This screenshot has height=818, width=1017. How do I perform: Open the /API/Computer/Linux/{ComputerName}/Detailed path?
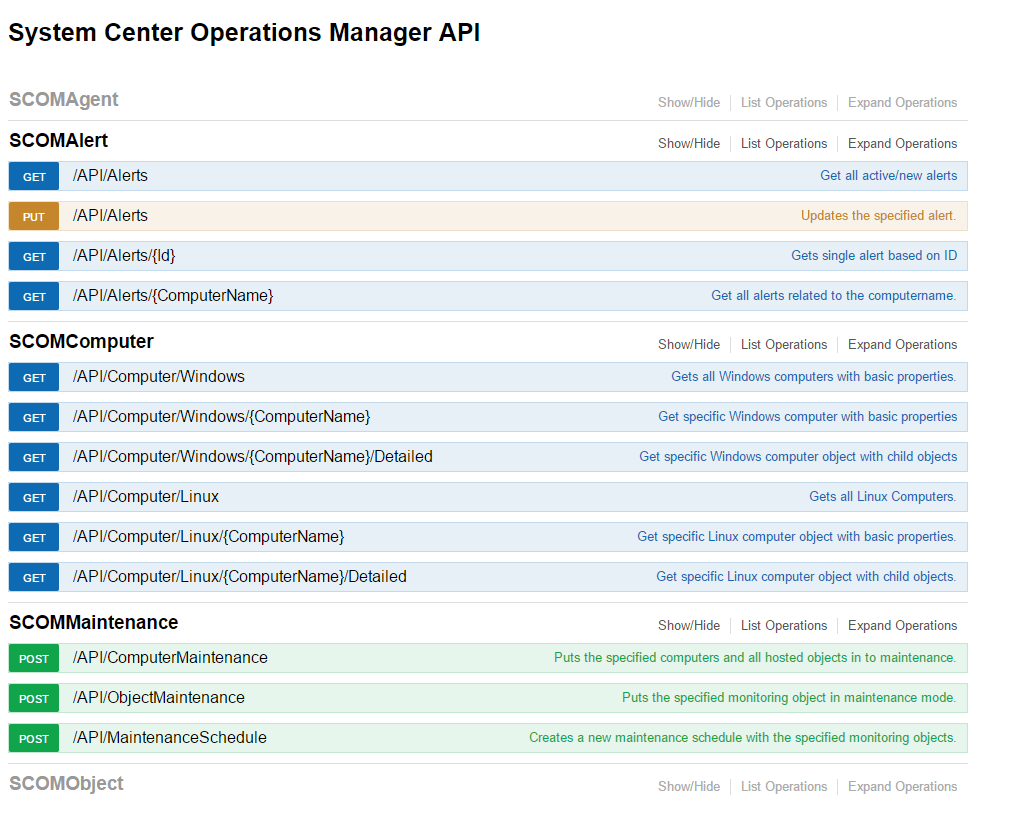(239, 577)
